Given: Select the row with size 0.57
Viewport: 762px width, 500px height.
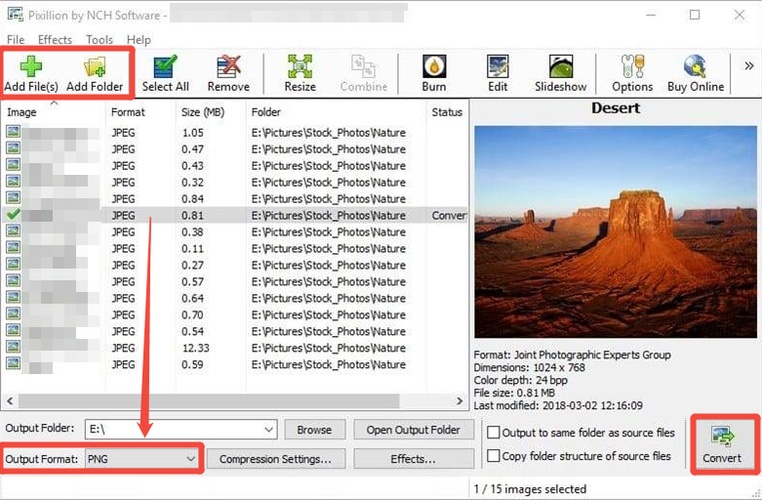Looking at the screenshot, I should pos(235,282).
